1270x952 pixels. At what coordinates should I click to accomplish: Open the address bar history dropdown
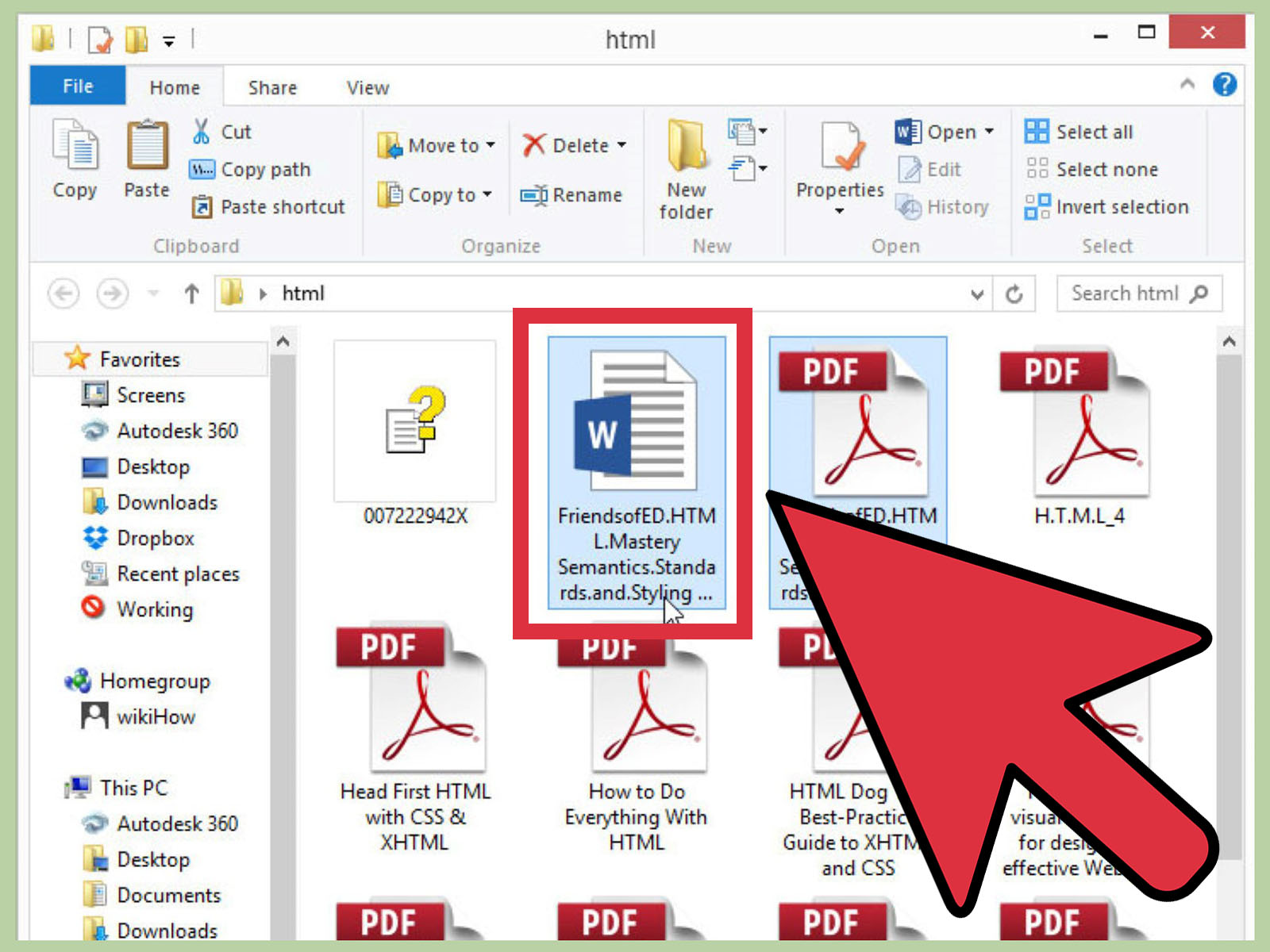pos(976,294)
